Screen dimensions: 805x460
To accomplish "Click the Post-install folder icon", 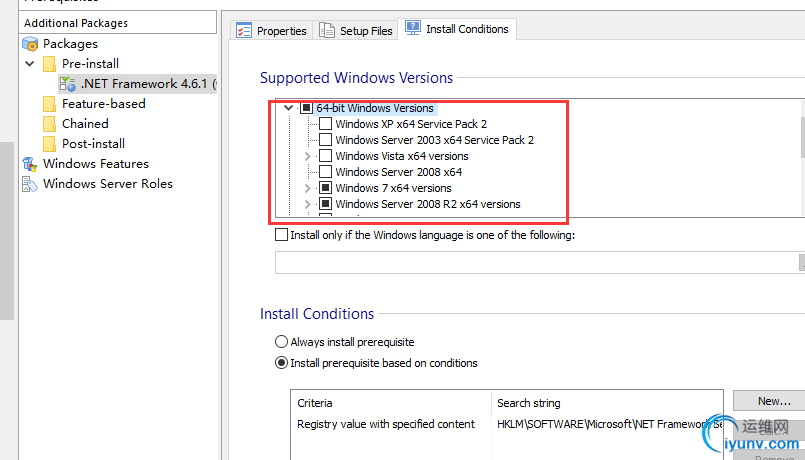I will tap(49, 144).
